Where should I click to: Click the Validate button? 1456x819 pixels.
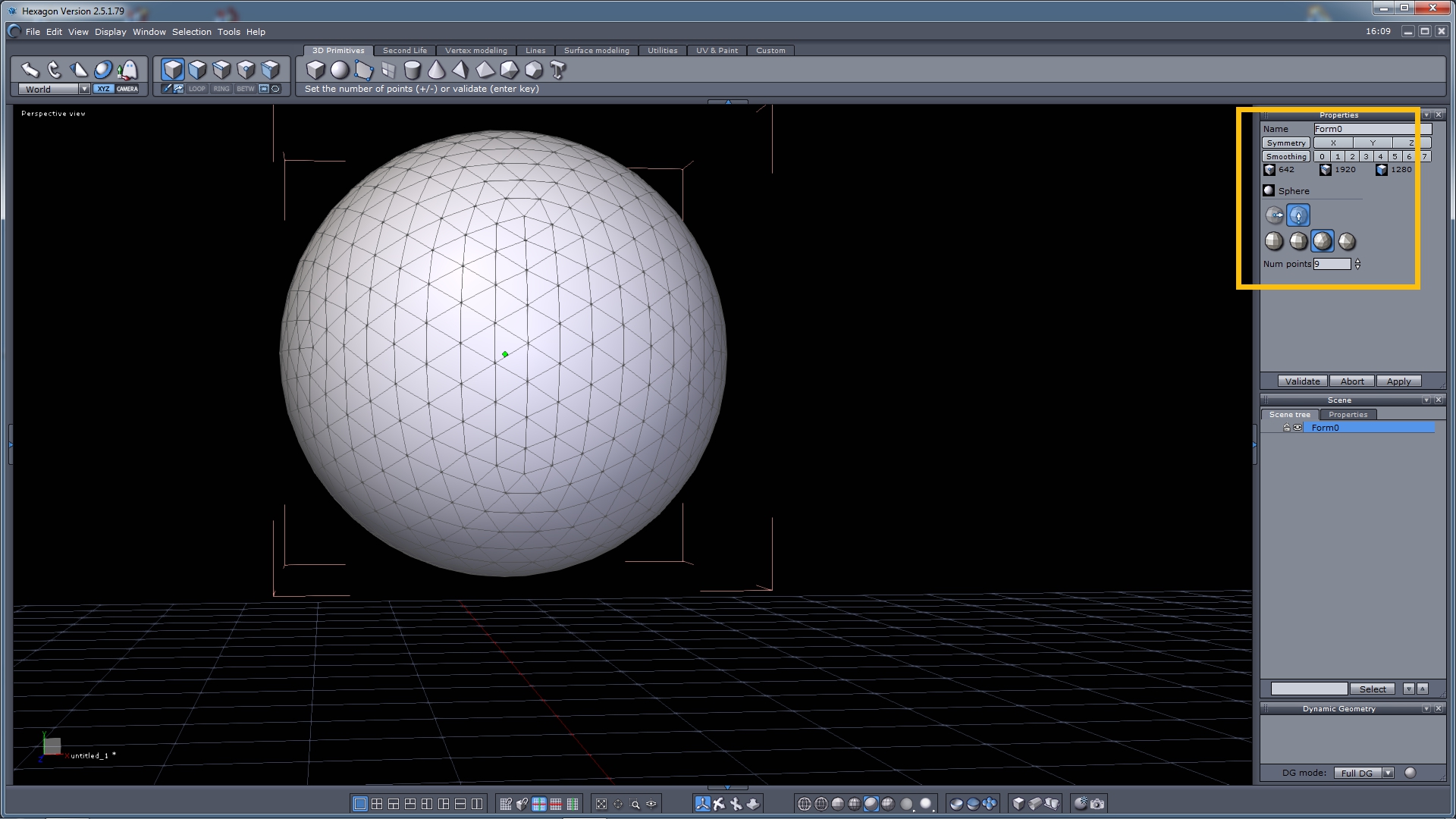(1302, 381)
